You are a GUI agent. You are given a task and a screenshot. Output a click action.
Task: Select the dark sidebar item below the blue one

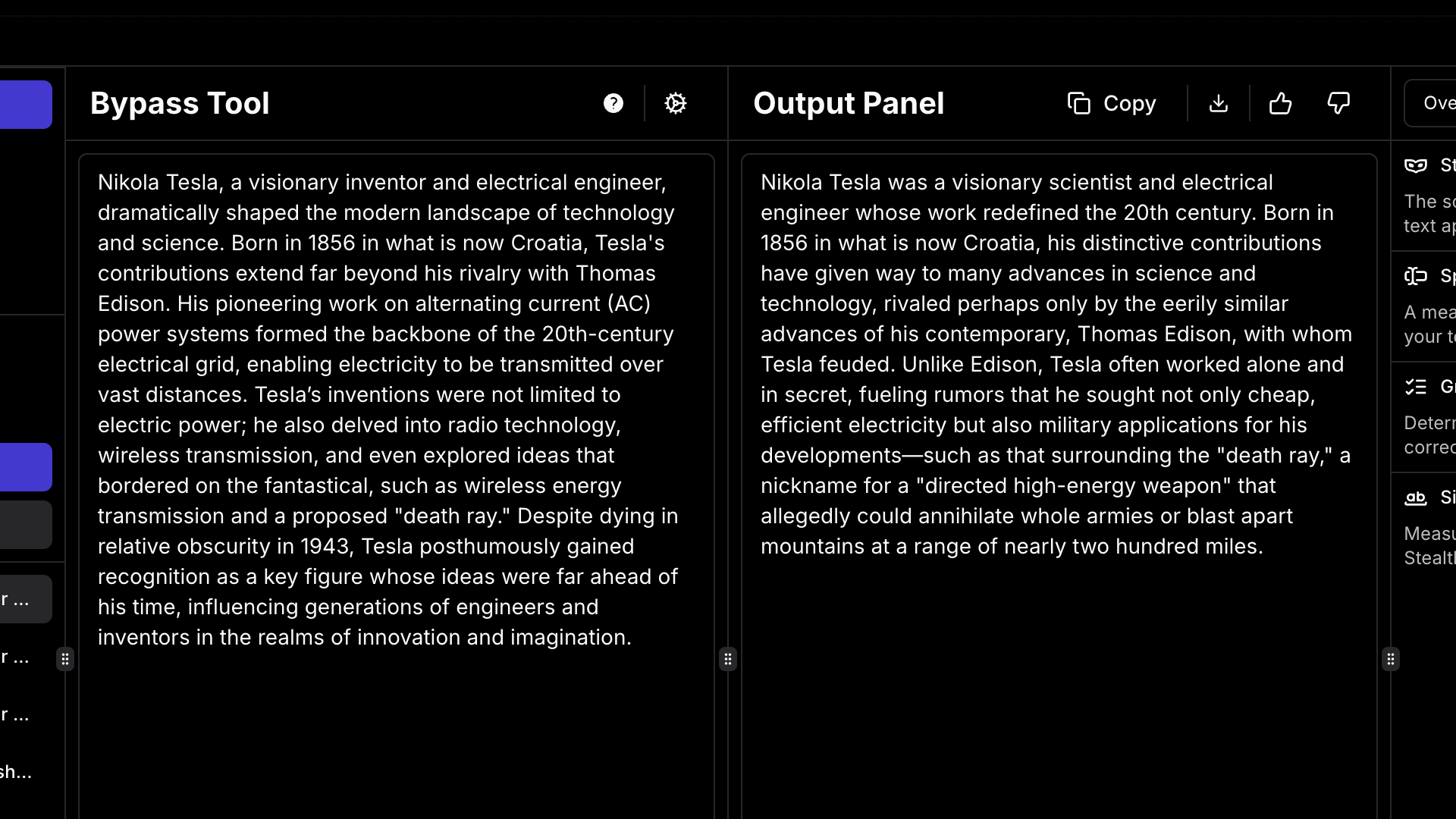[25, 524]
